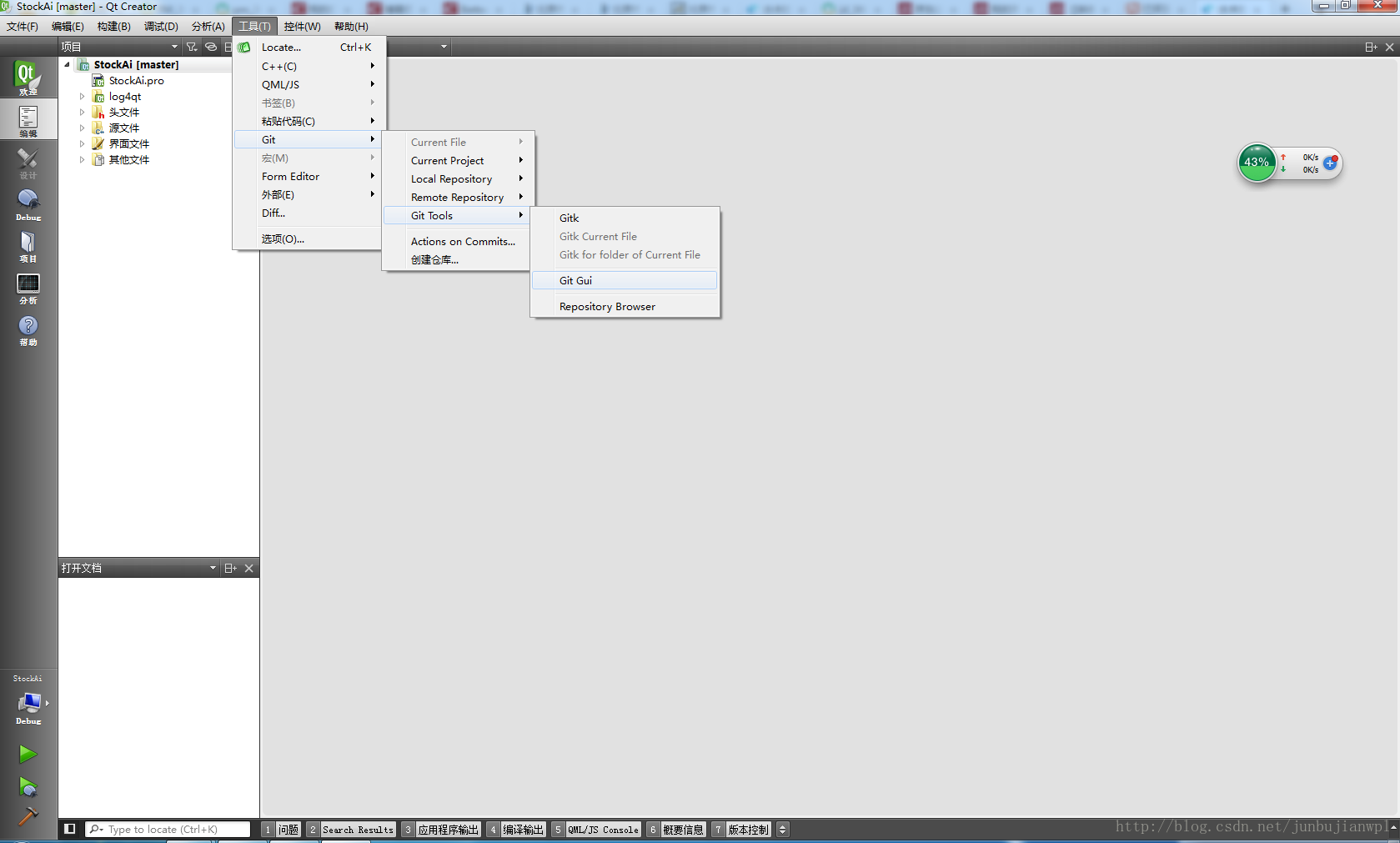The height and width of the screenshot is (843, 1400).
Task: Launch Git Gui
Action: coord(625,280)
